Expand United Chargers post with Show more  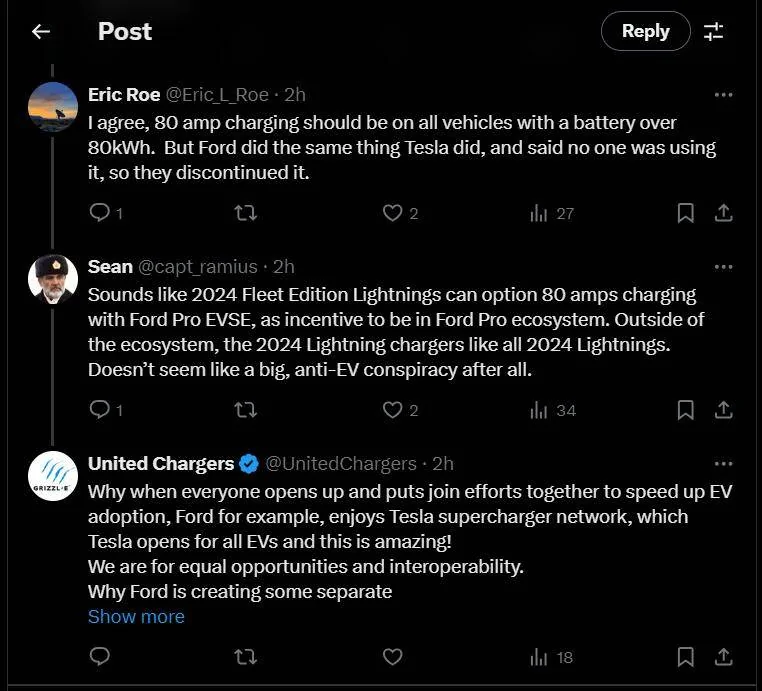click(136, 617)
